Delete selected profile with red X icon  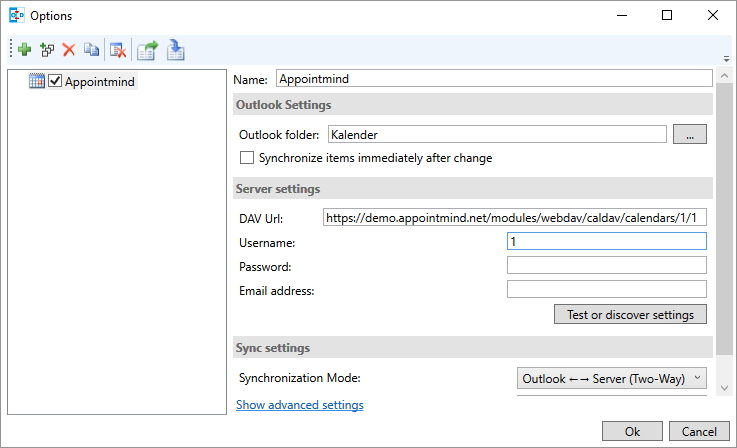(69, 49)
